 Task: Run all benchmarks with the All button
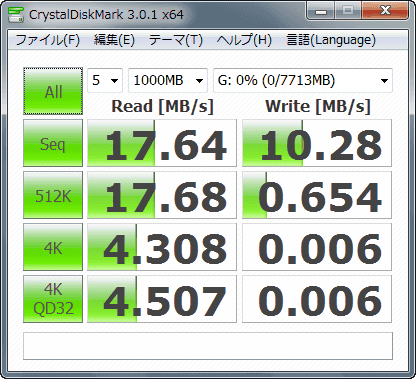(x=53, y=91)
